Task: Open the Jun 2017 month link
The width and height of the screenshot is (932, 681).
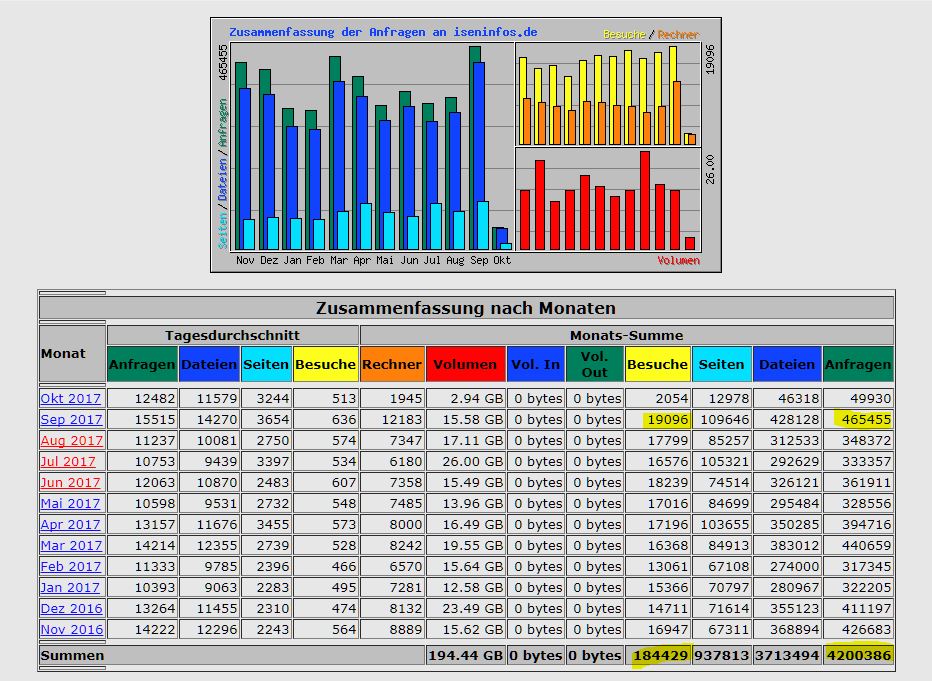Action: (x=70, y=483)
